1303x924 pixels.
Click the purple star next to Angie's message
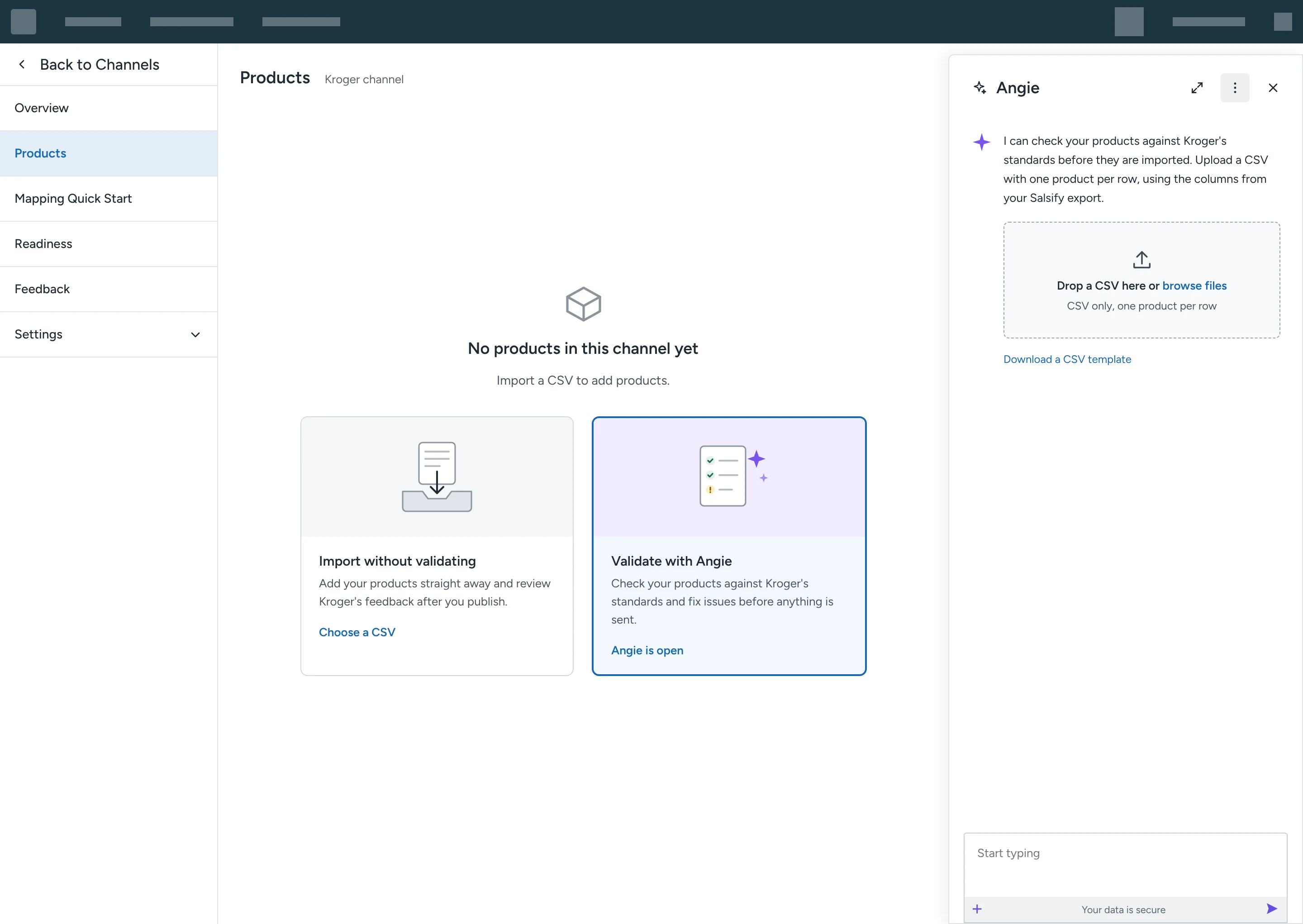pyautogui.click(x=982, y=142)
